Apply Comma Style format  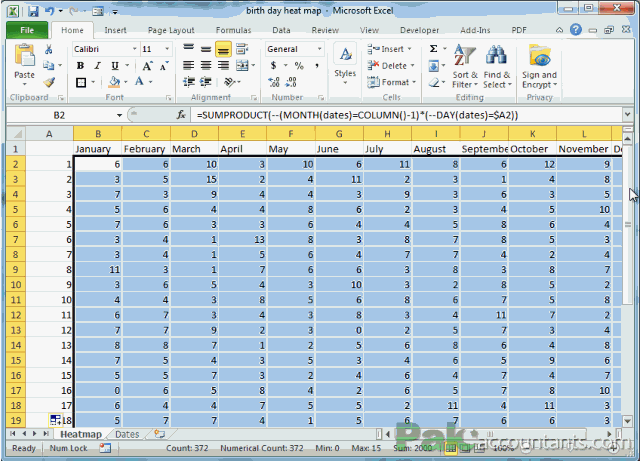[x=317, y=65]
